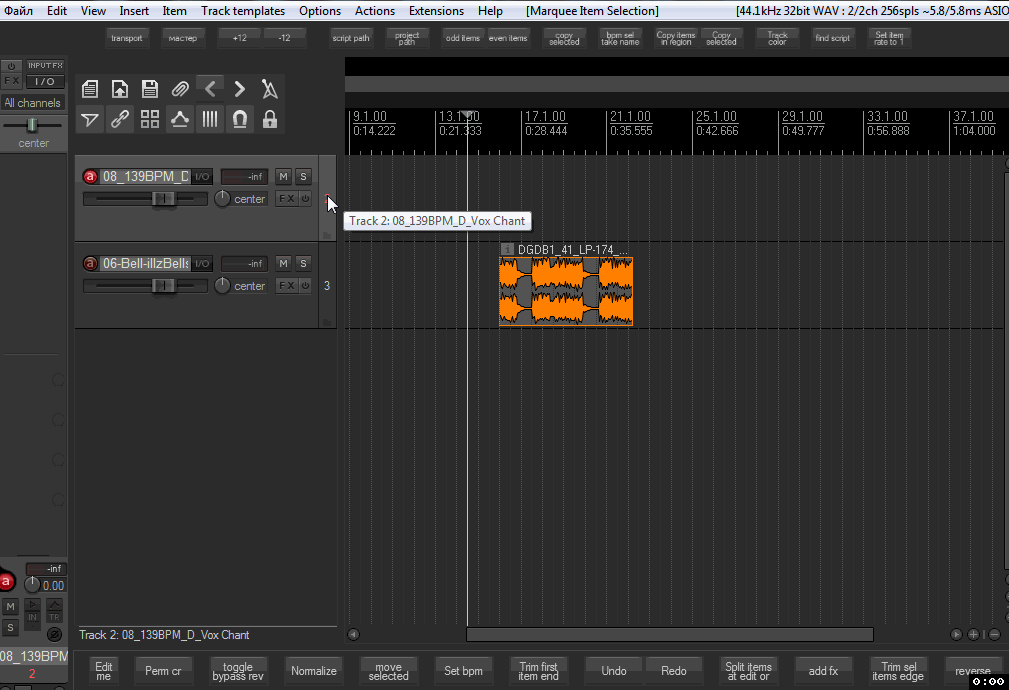The image size is (1009, 690).
Task: Click the Save project floppy disk icon
Action: [150, 89]
